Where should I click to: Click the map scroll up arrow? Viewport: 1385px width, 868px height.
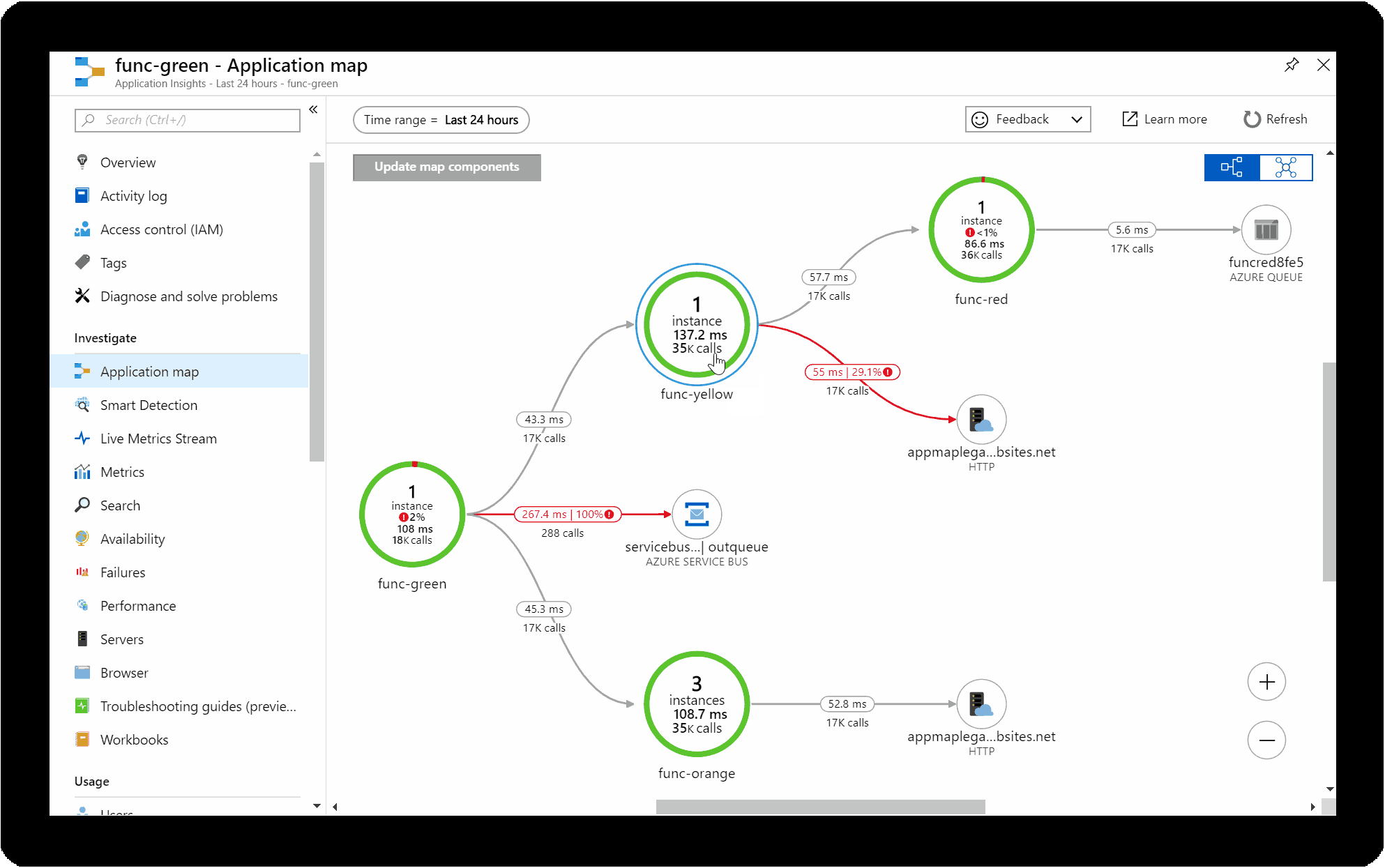[1329, 153]
